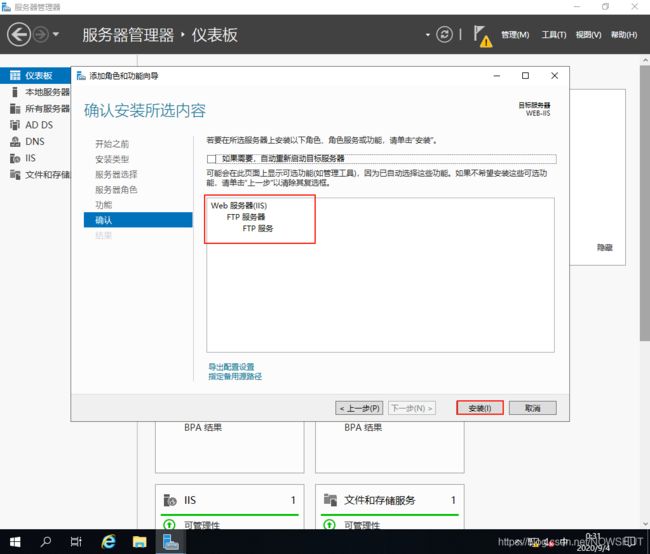650x554 pixels.
Task: Click BPA 结果 in the left dashboard tile
Action: pyautogui.click(x=203, y=428)
